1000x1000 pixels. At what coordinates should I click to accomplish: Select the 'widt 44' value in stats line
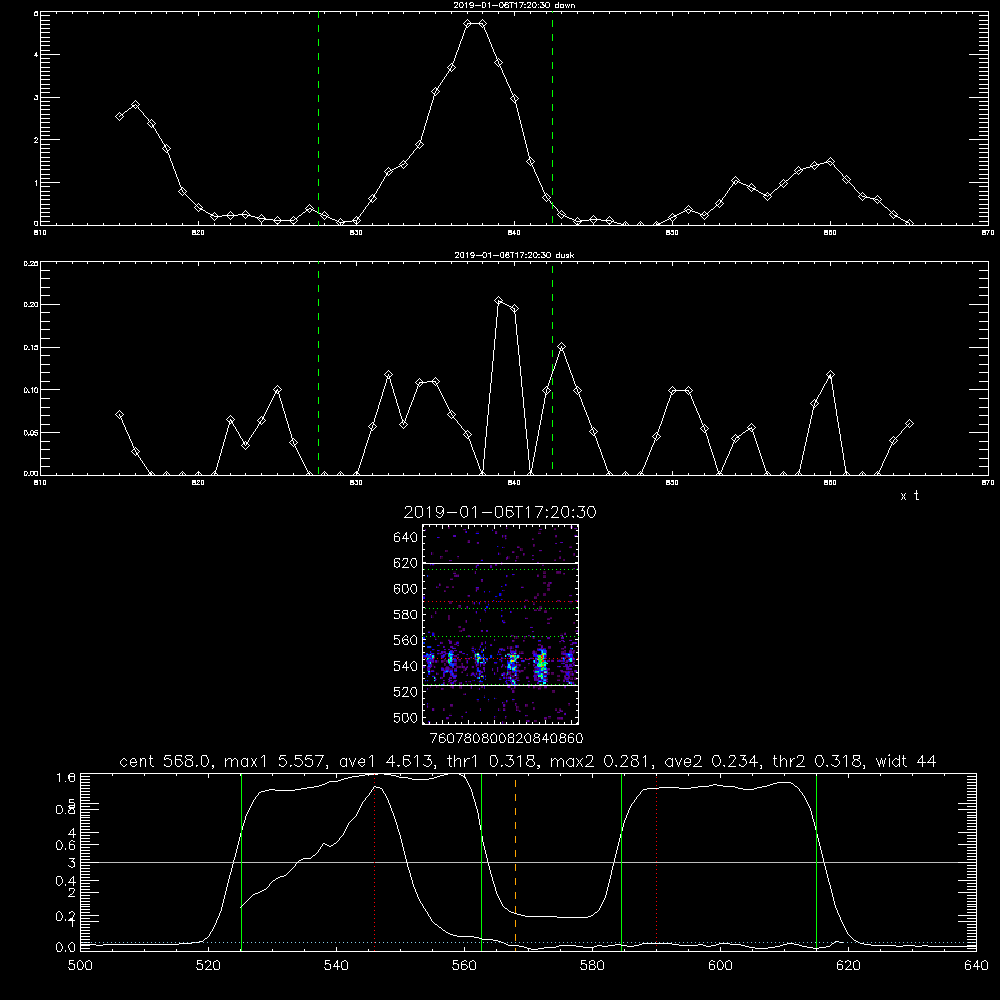906,761
